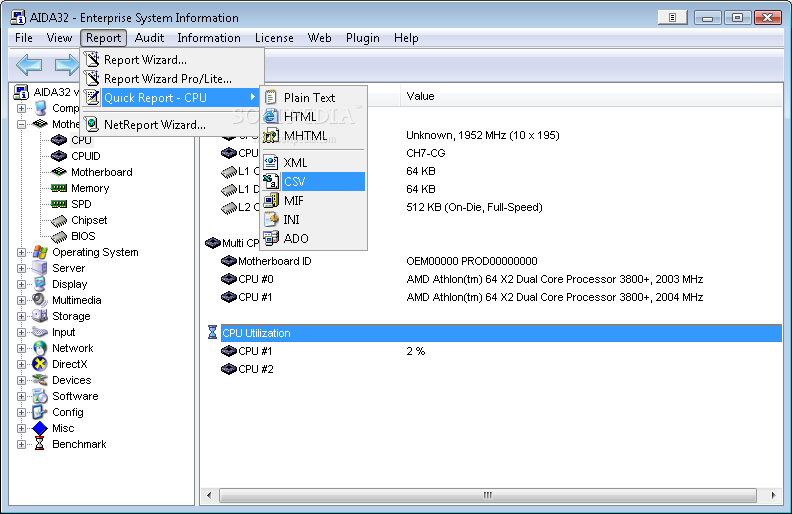
Task: Open the Plugin menu
Action: tap(362, 38)
